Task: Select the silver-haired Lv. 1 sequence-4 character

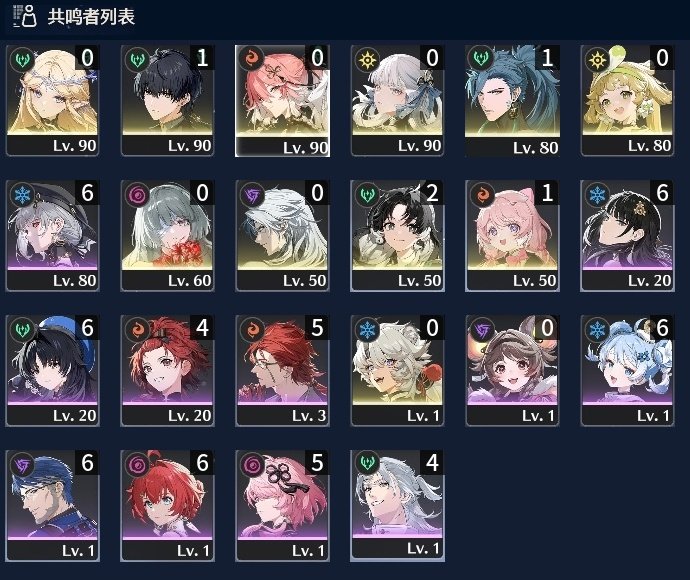Action: click(397, 506)
